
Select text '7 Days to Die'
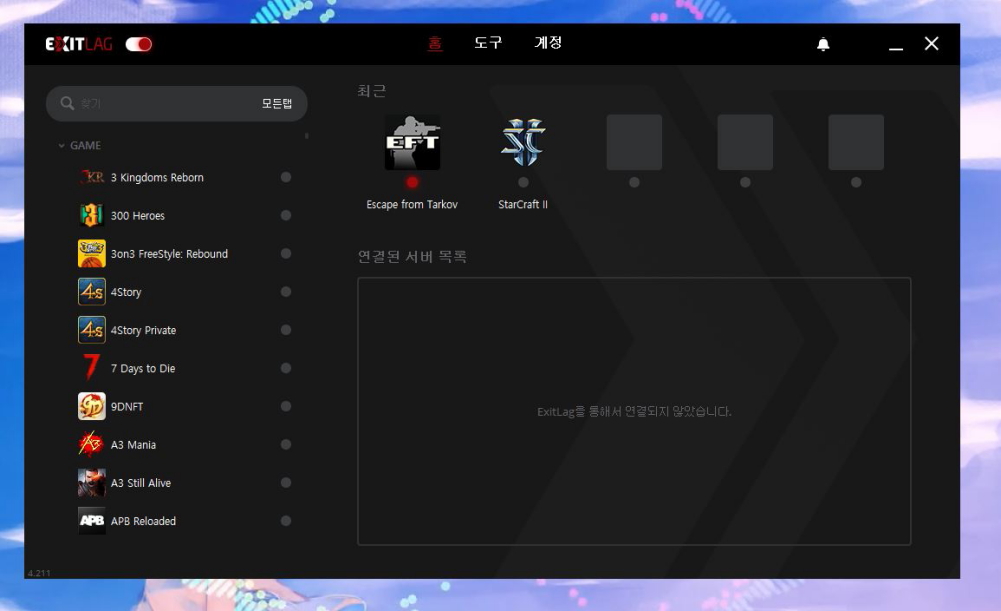tap(142, 368)
